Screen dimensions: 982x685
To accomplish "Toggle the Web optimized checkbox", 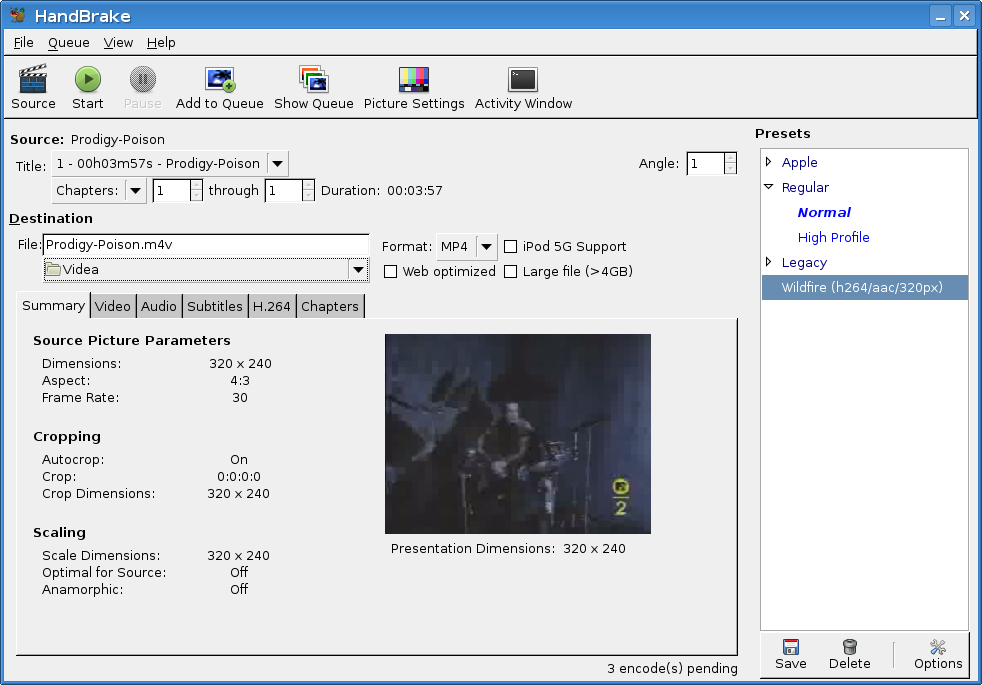I will [x=390, y=272].
